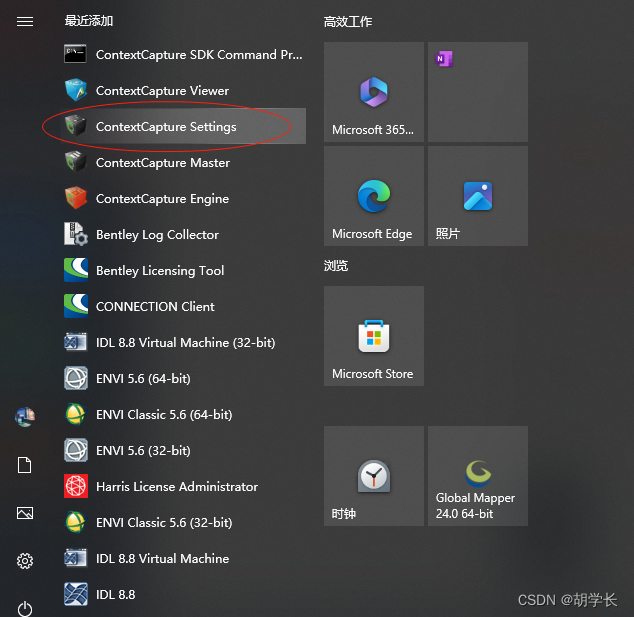Viewport: 634px width, 617px height.
Task: Open the Microsoft 365 tile
Action: 374,92
